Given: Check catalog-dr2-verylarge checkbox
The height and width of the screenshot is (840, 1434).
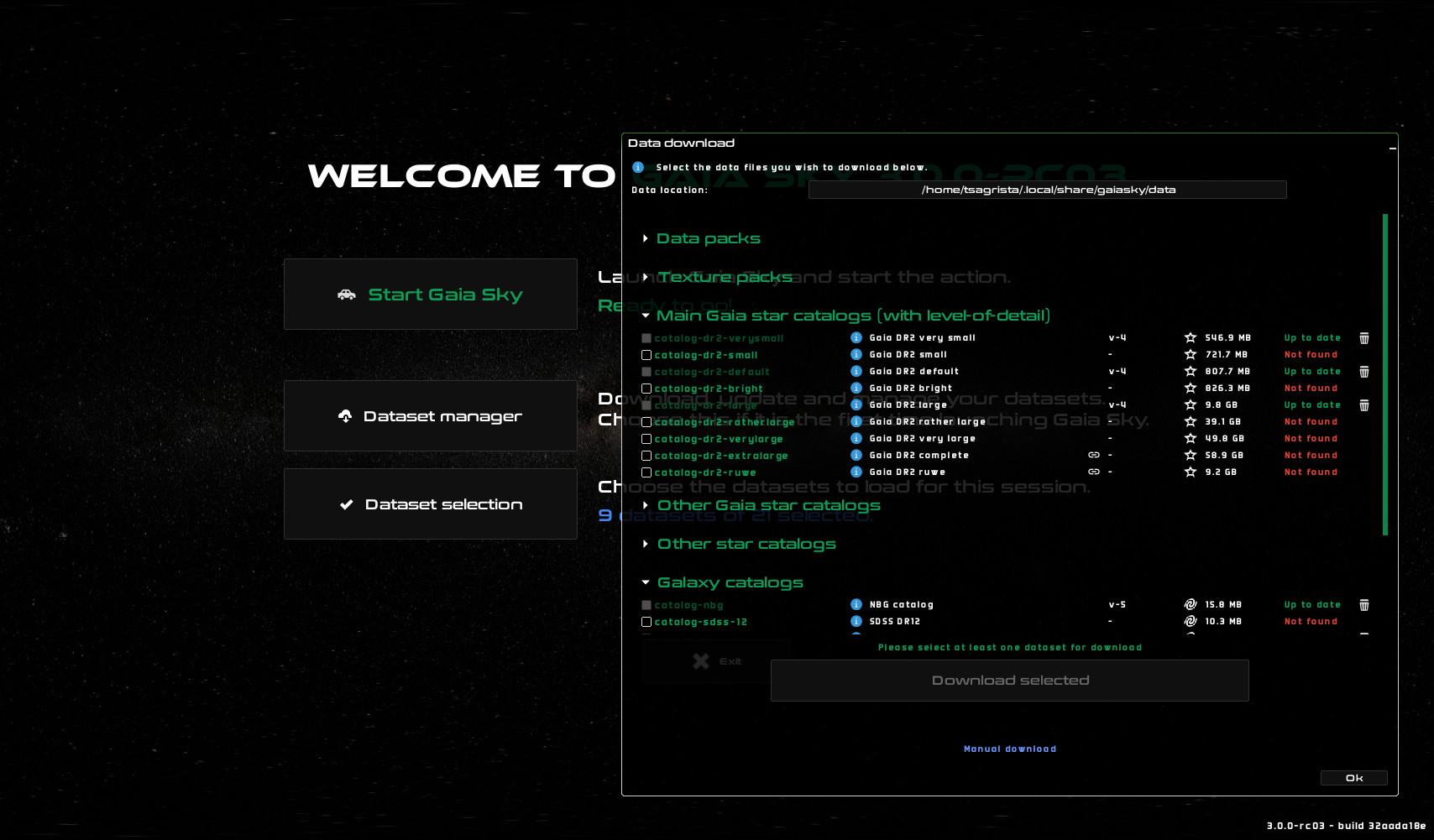Looking at the screenshot, I should point(646,439).
